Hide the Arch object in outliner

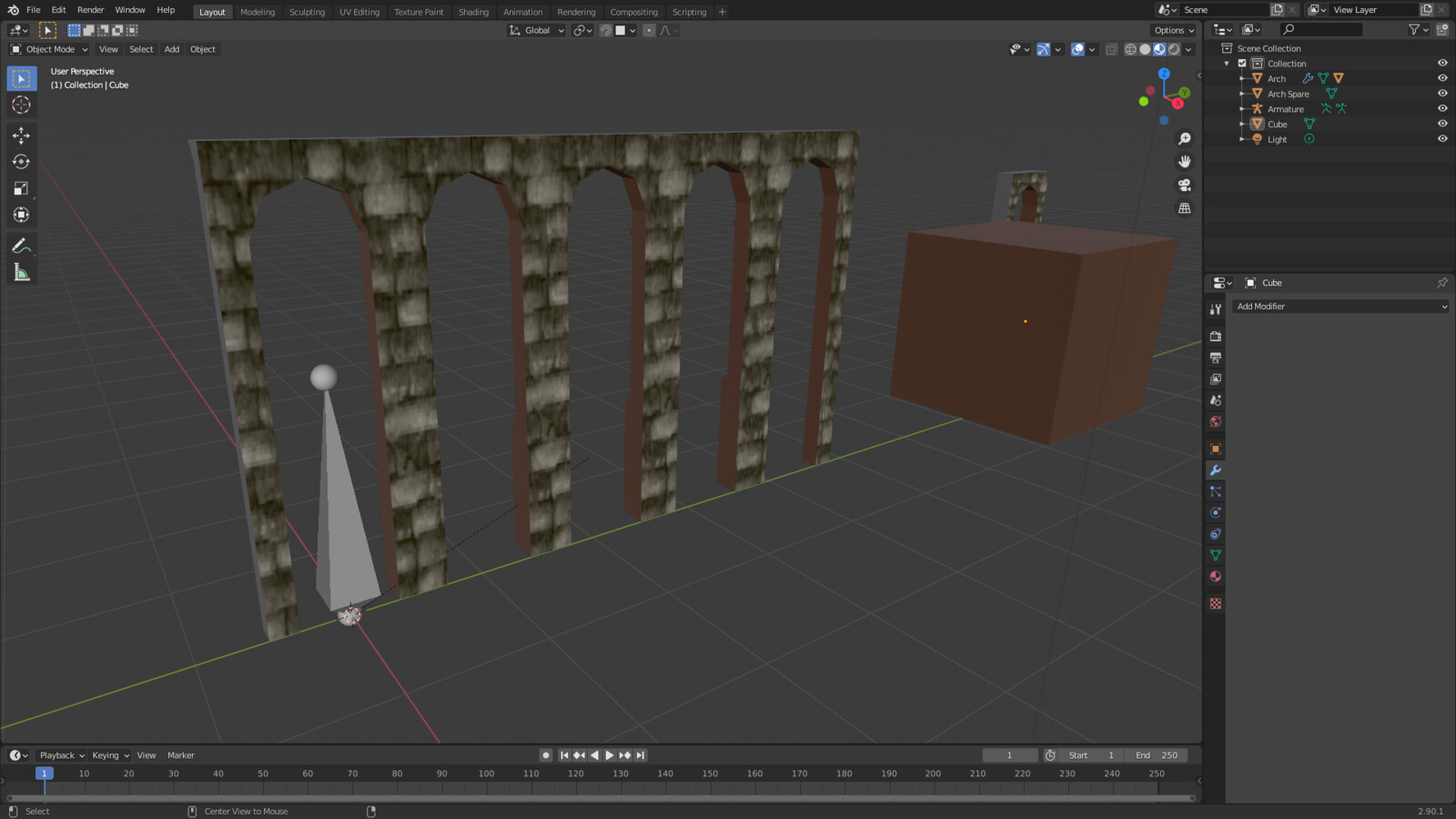(1442, 78)
